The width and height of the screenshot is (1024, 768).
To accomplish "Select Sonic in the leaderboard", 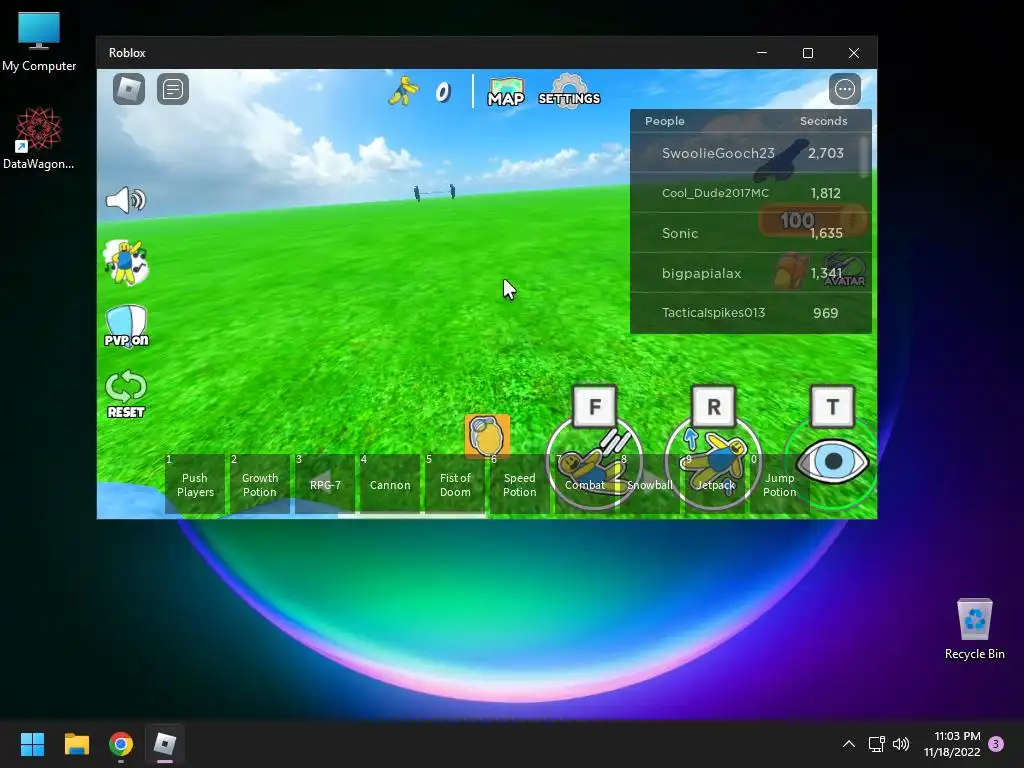I will (x=750, y=233).
